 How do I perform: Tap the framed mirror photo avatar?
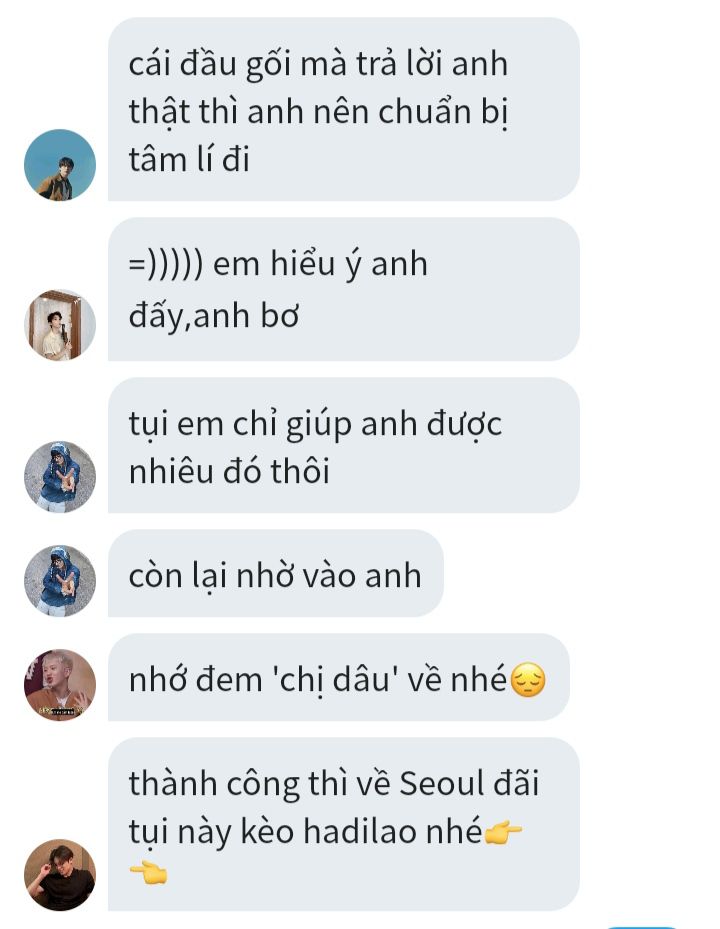(60, 325)
